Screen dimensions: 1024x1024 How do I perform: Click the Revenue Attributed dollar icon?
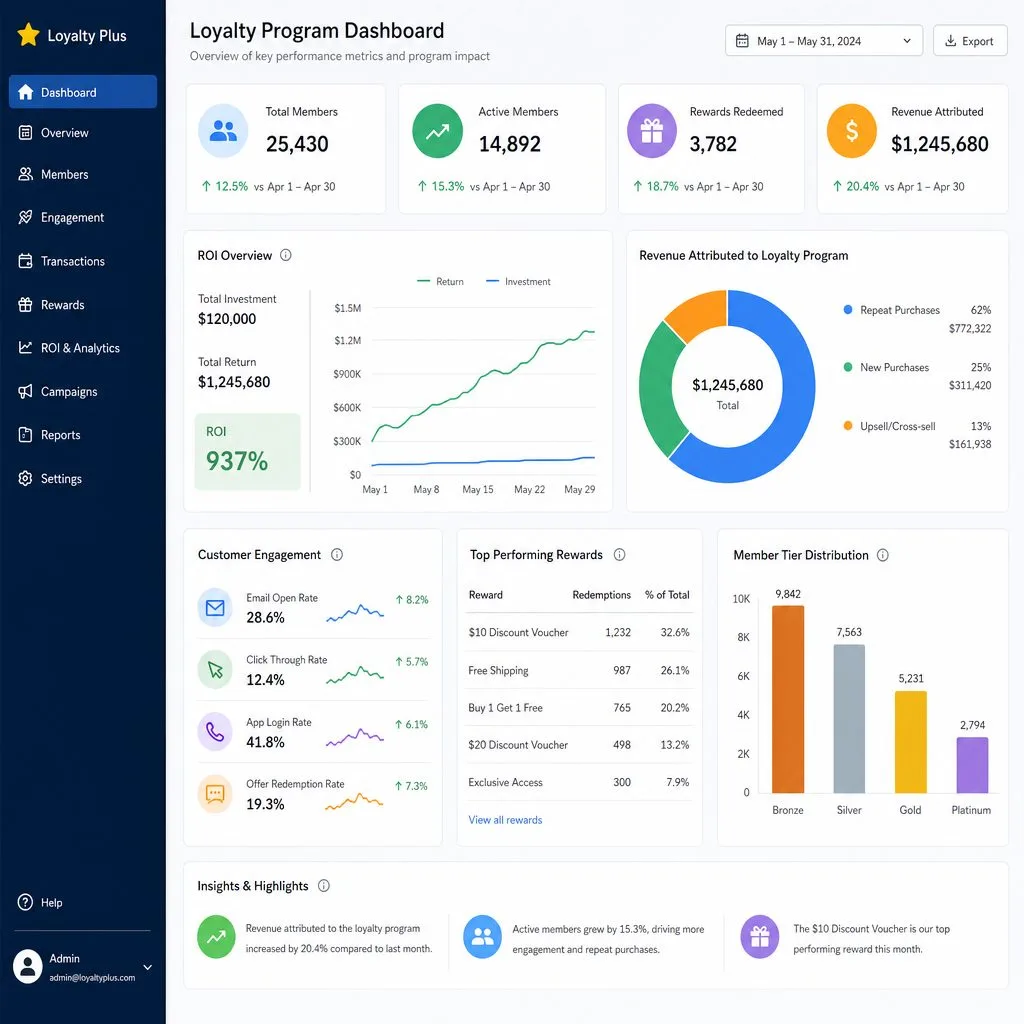(x=852, y=131)
